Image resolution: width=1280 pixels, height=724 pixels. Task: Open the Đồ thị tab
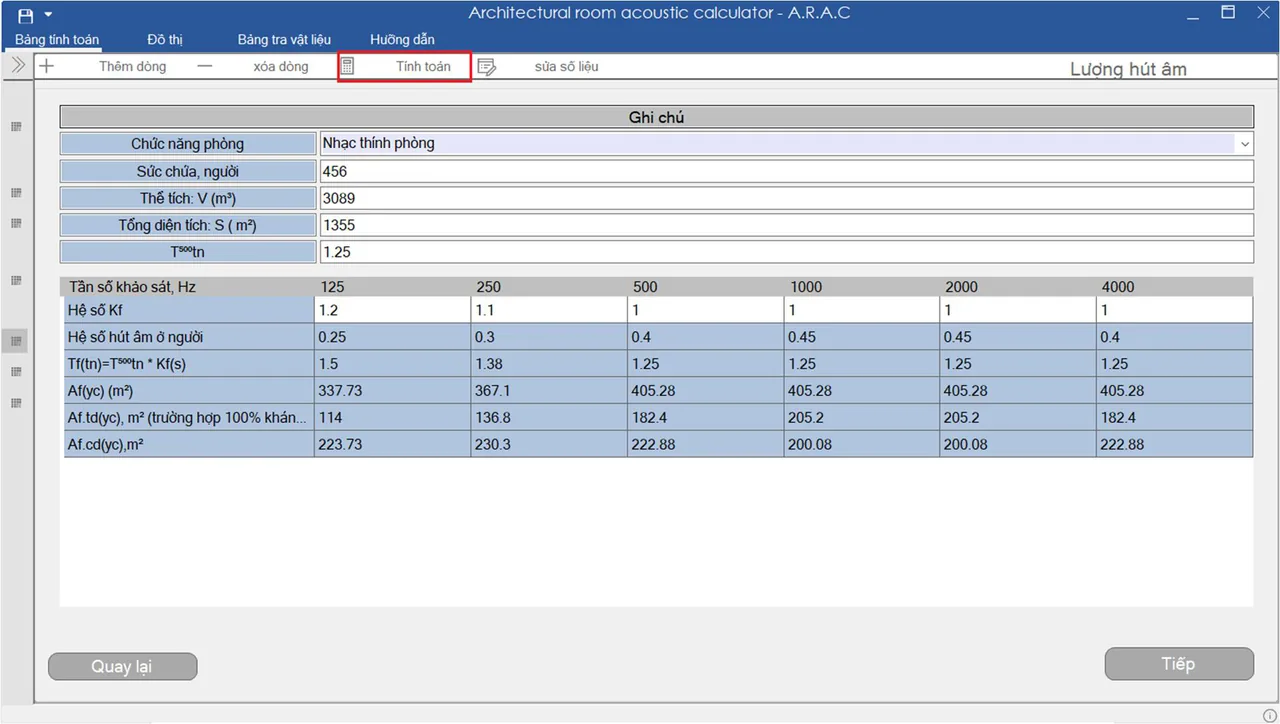pos(165,40)
